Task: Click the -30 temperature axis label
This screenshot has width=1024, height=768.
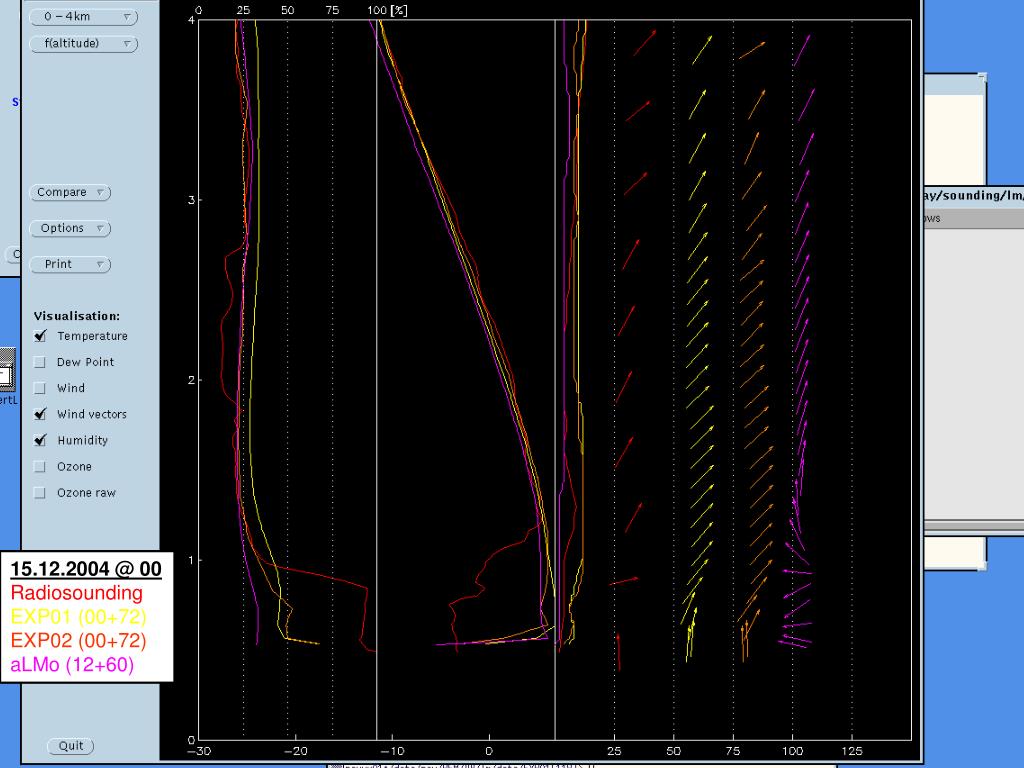Action: [199, 751]
